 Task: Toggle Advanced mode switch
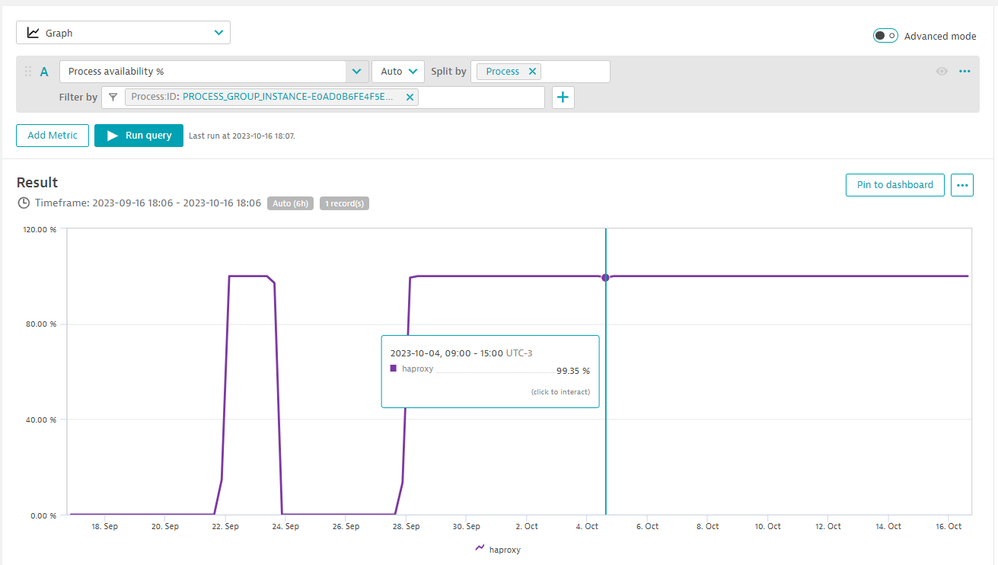click(x=885, y=36)
